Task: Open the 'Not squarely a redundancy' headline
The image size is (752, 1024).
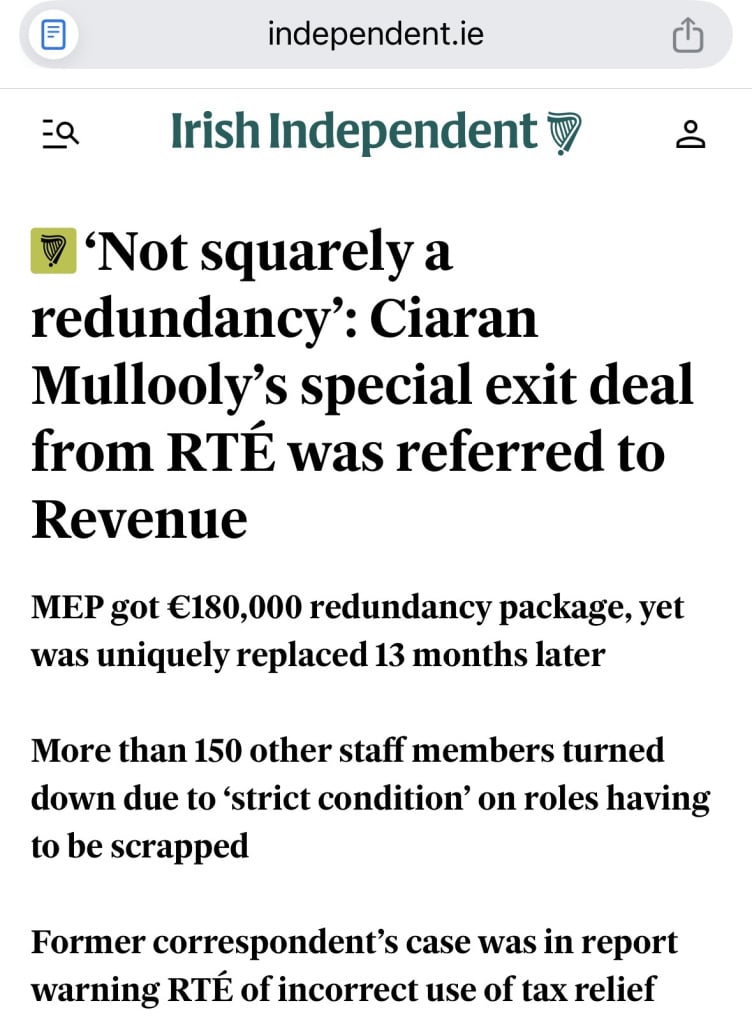Action: coord(362,385)
